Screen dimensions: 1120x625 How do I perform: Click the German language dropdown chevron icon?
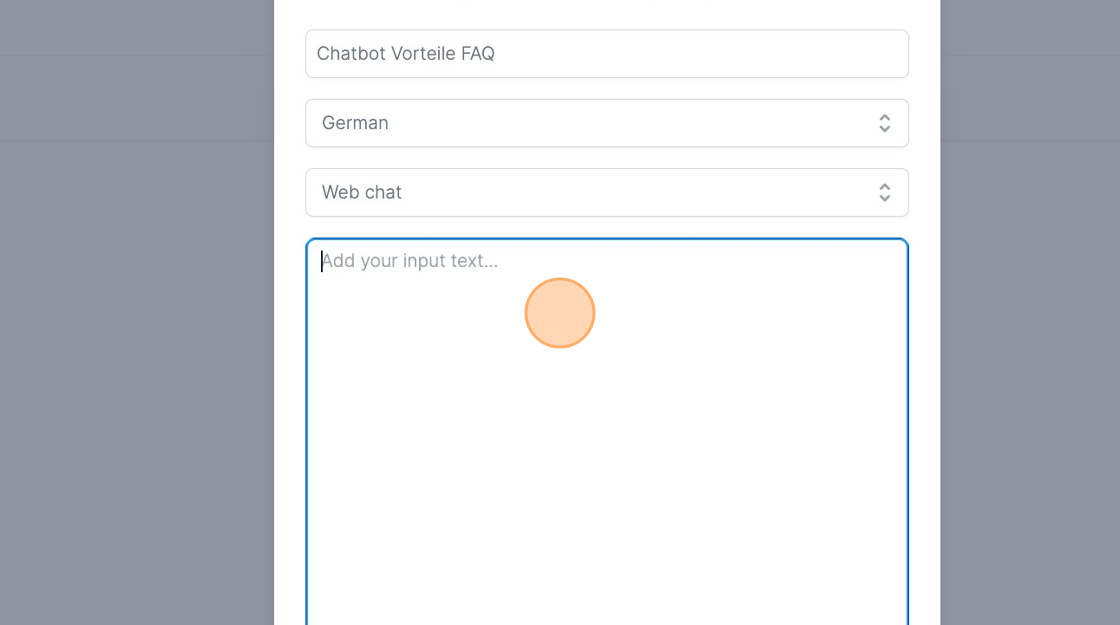pos(884,123)
